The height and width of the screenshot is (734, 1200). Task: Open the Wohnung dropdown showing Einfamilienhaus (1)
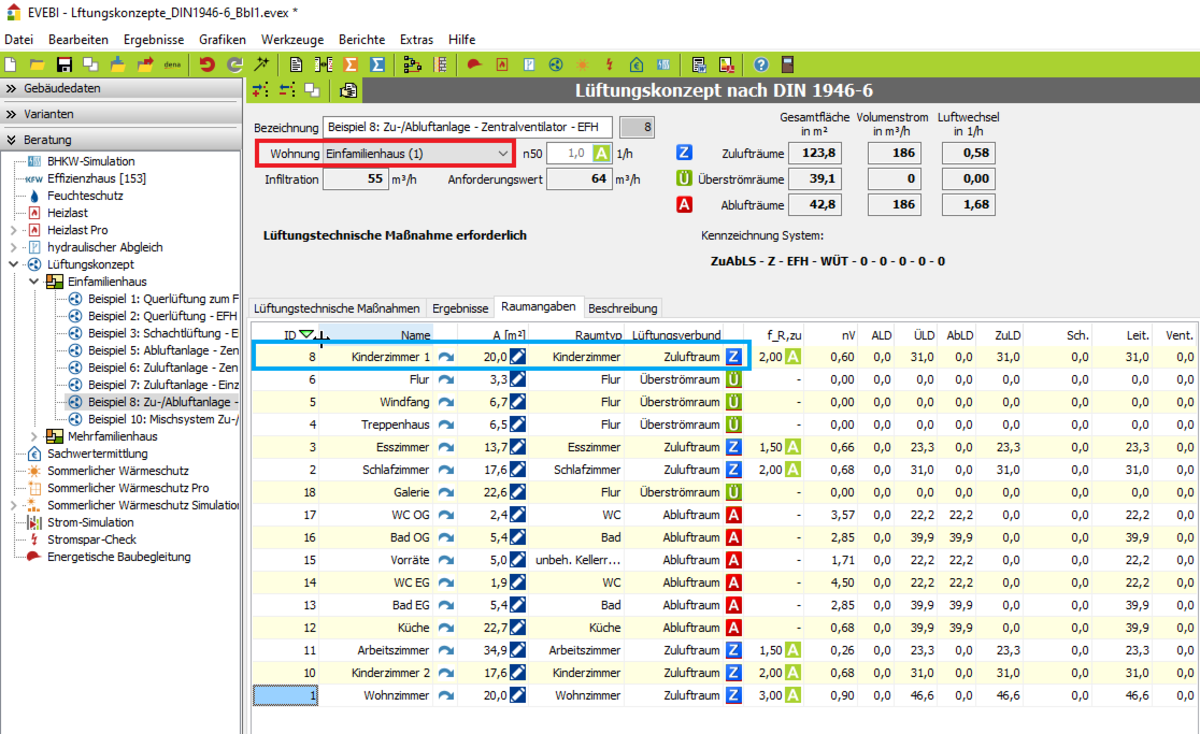(x=416, y=154)
